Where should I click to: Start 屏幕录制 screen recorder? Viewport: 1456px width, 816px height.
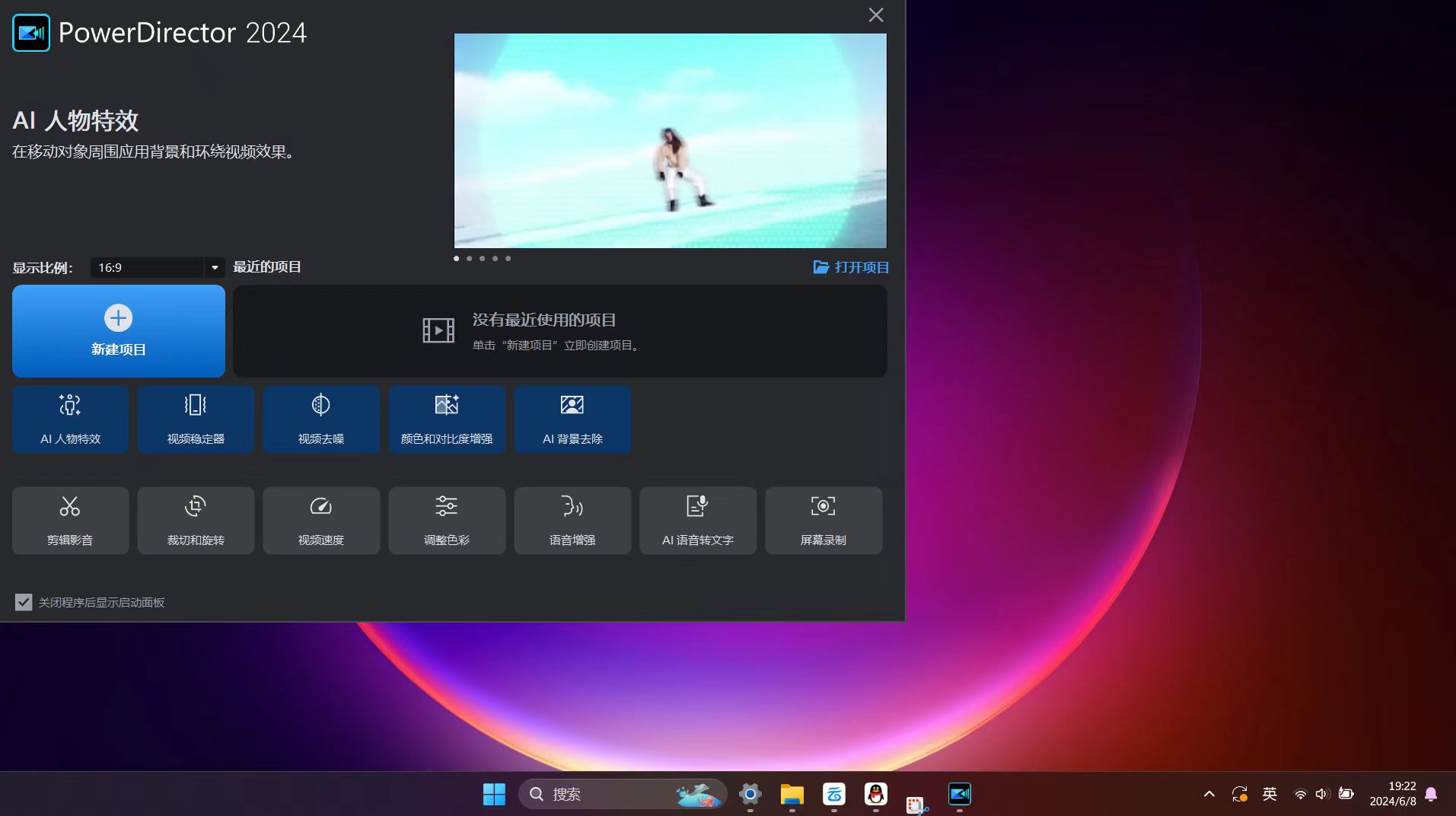tap(824, 521)
